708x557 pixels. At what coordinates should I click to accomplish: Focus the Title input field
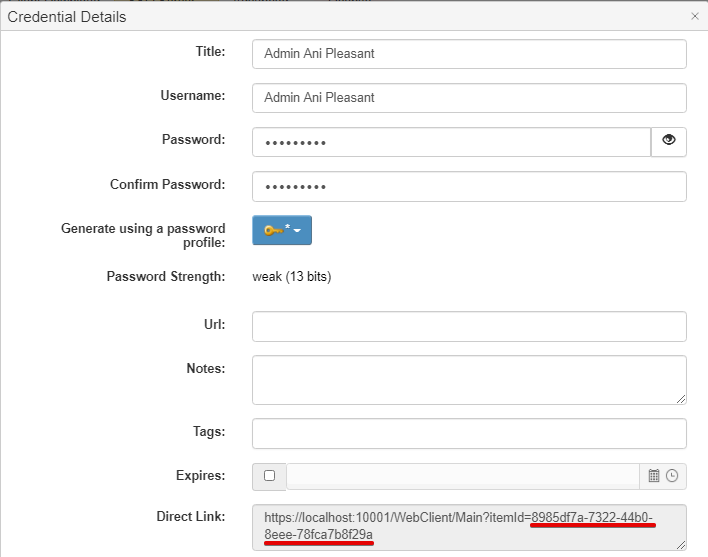468,54
